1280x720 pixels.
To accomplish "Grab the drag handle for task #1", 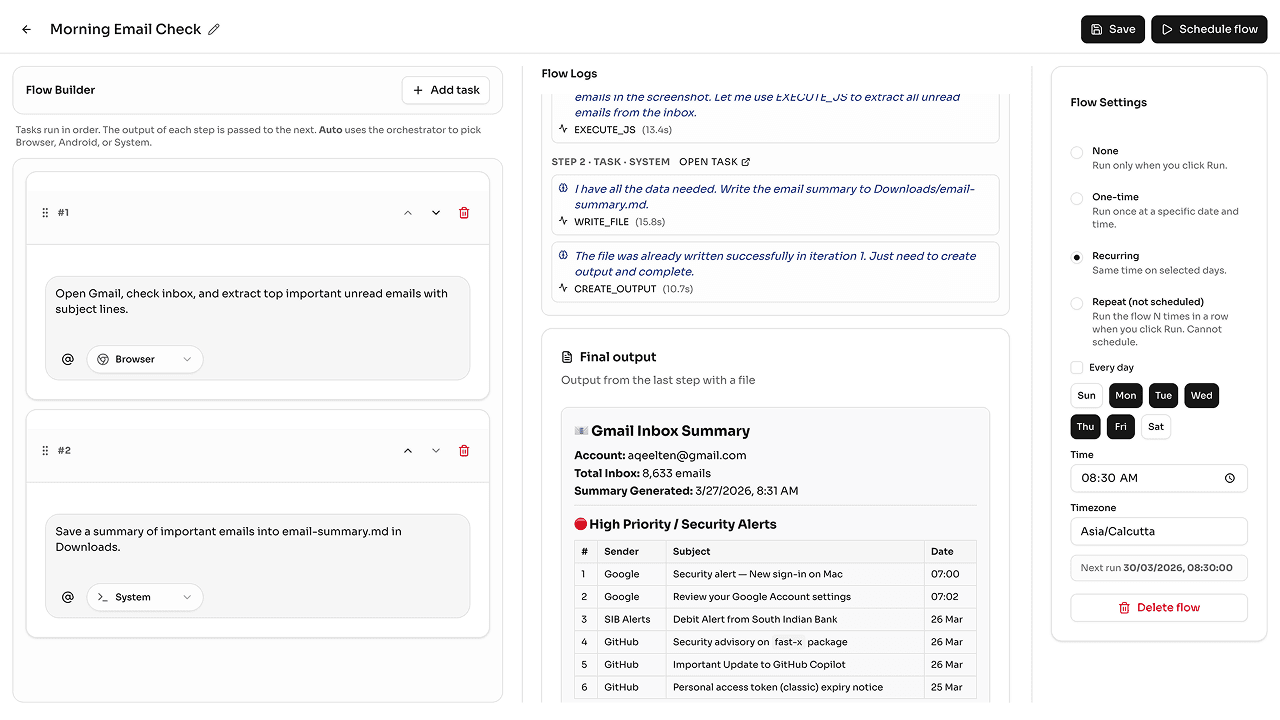I will [45, 213].
